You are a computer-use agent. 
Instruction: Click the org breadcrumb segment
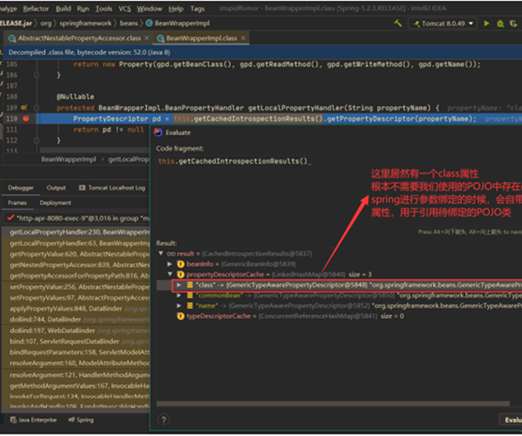pyautogui.click(x=46, y=23)
